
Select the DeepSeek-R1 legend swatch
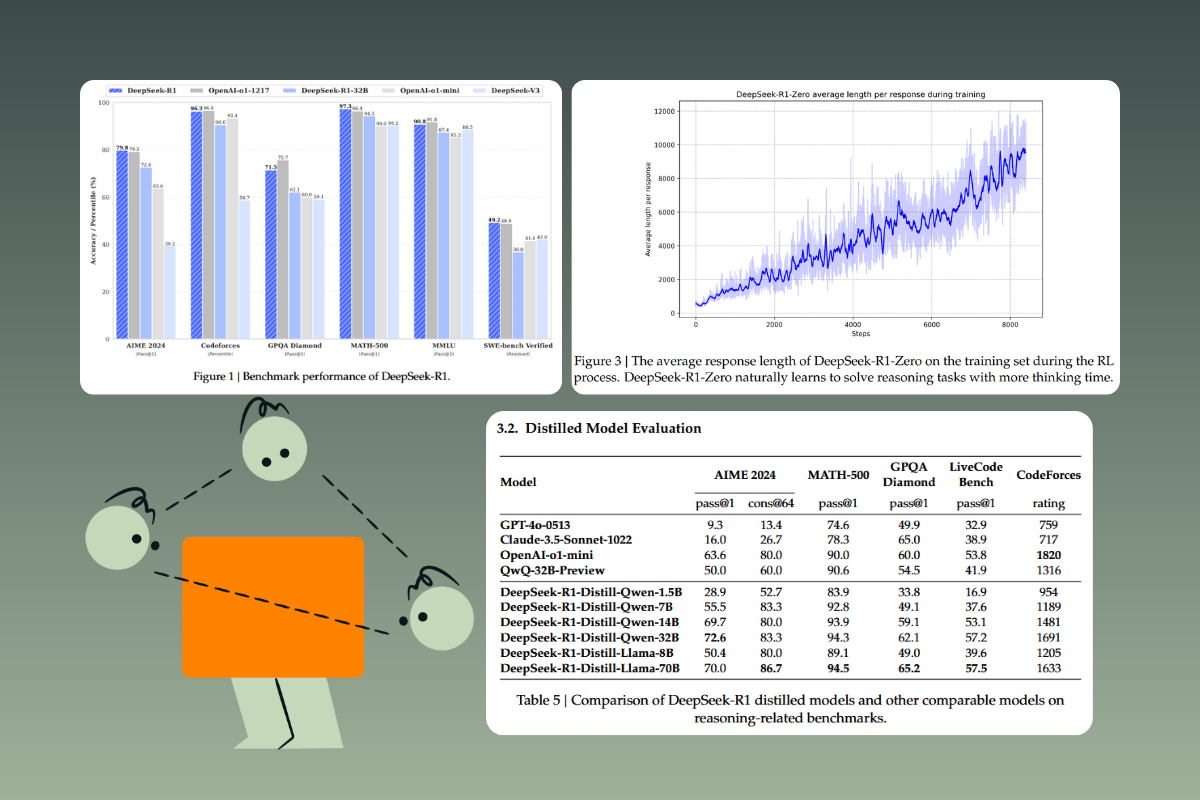click(117, 90)
